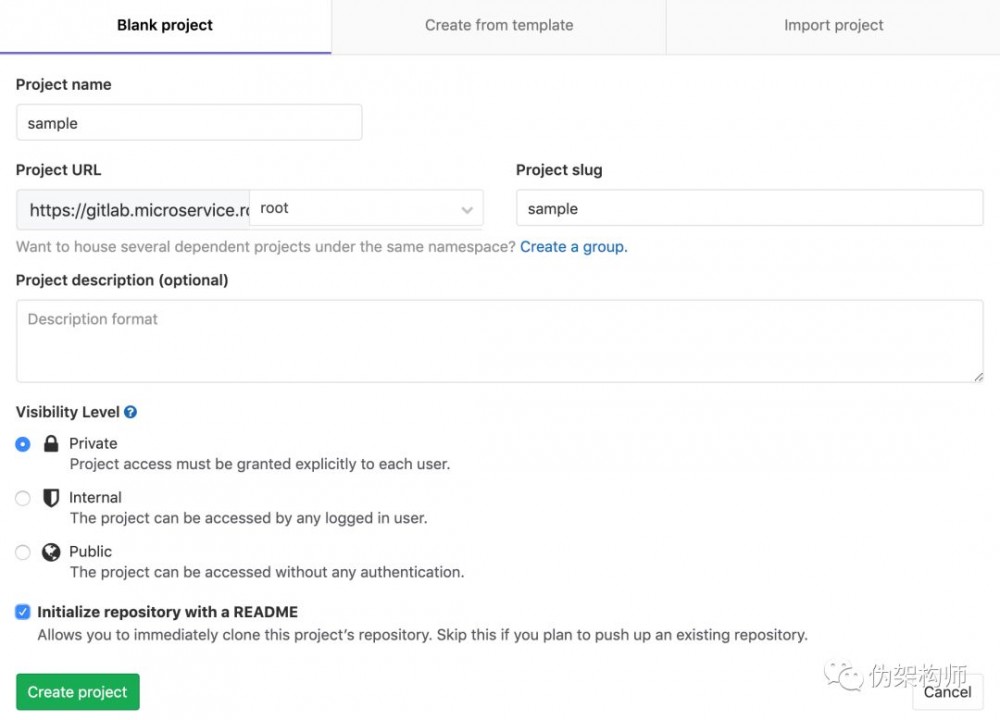Focus the Project name input field
The height and width of the screenshot is (720, 1000).
coord(189,123)
